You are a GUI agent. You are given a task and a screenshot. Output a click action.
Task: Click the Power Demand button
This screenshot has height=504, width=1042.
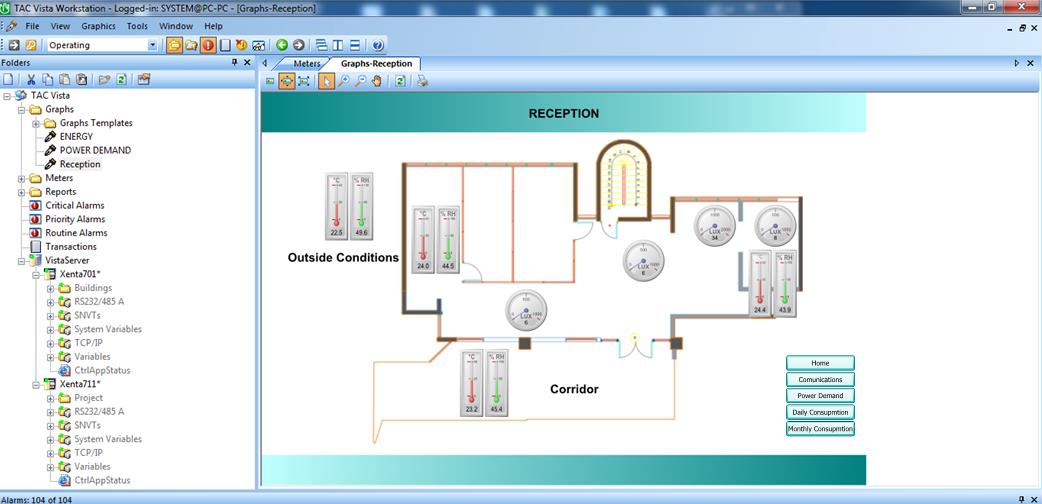[820, 396]
